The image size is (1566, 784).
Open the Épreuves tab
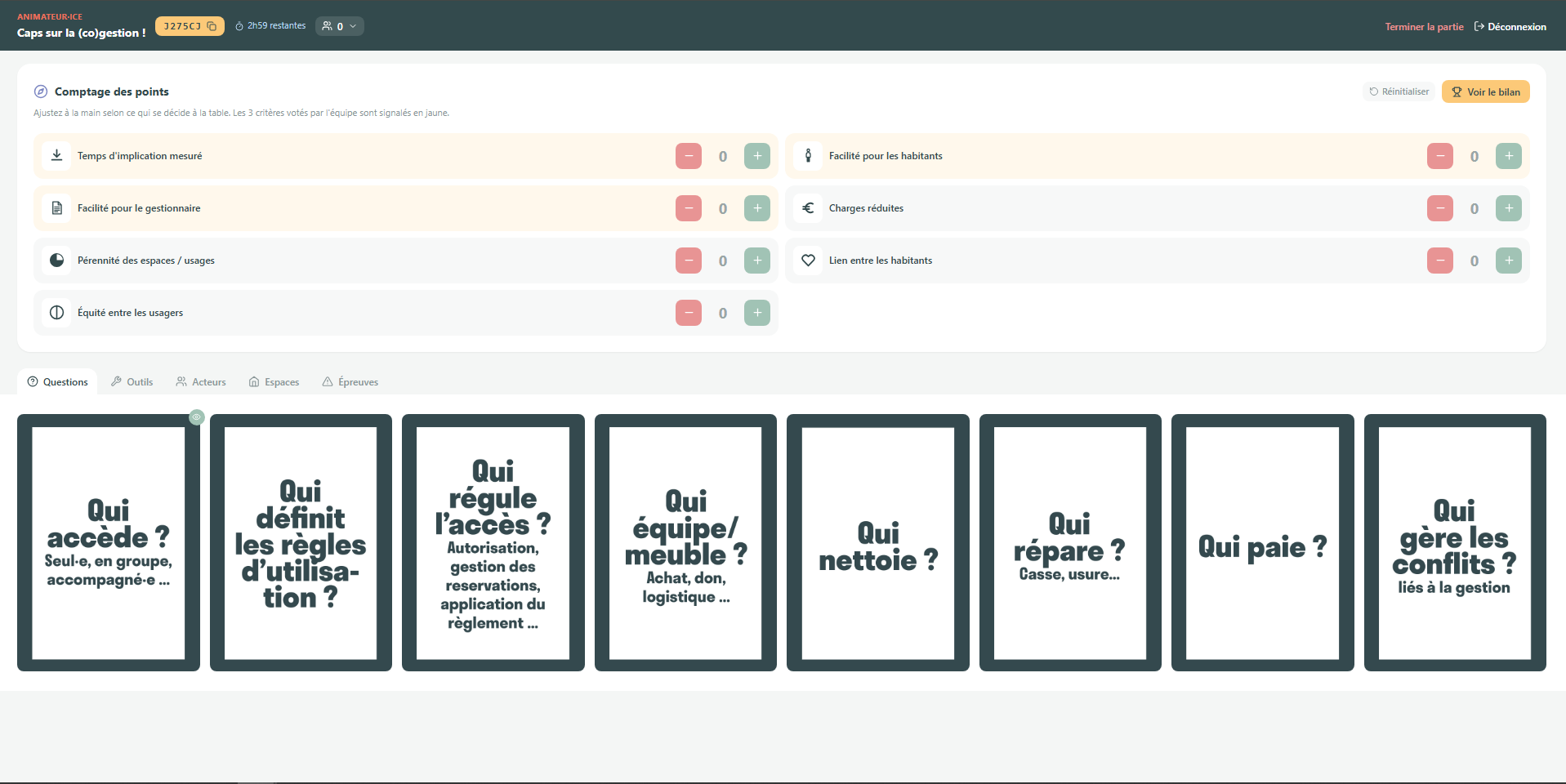point(350,381)
